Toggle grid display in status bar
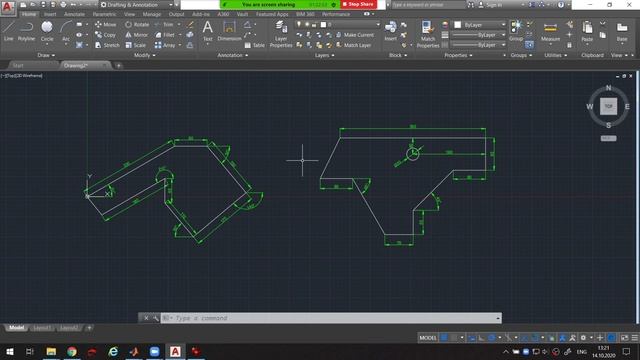Viewport: 640px width, 360px height. tap(444, 338)
